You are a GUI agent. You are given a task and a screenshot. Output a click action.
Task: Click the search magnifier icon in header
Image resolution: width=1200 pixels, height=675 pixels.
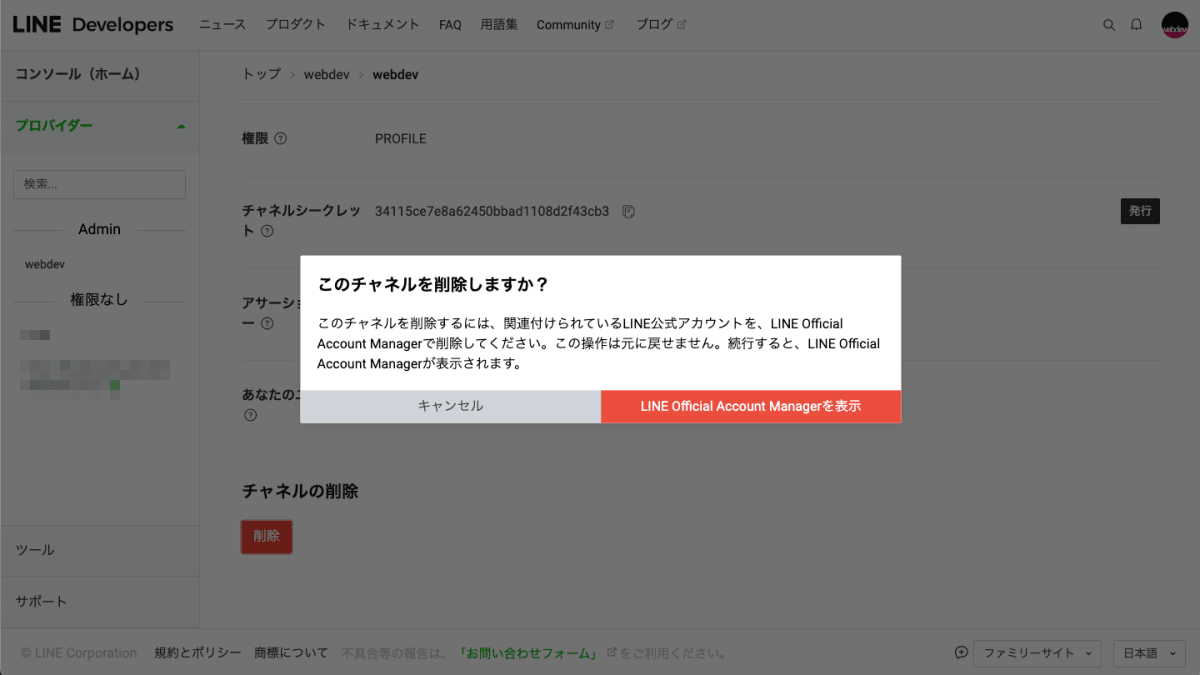1109,25
